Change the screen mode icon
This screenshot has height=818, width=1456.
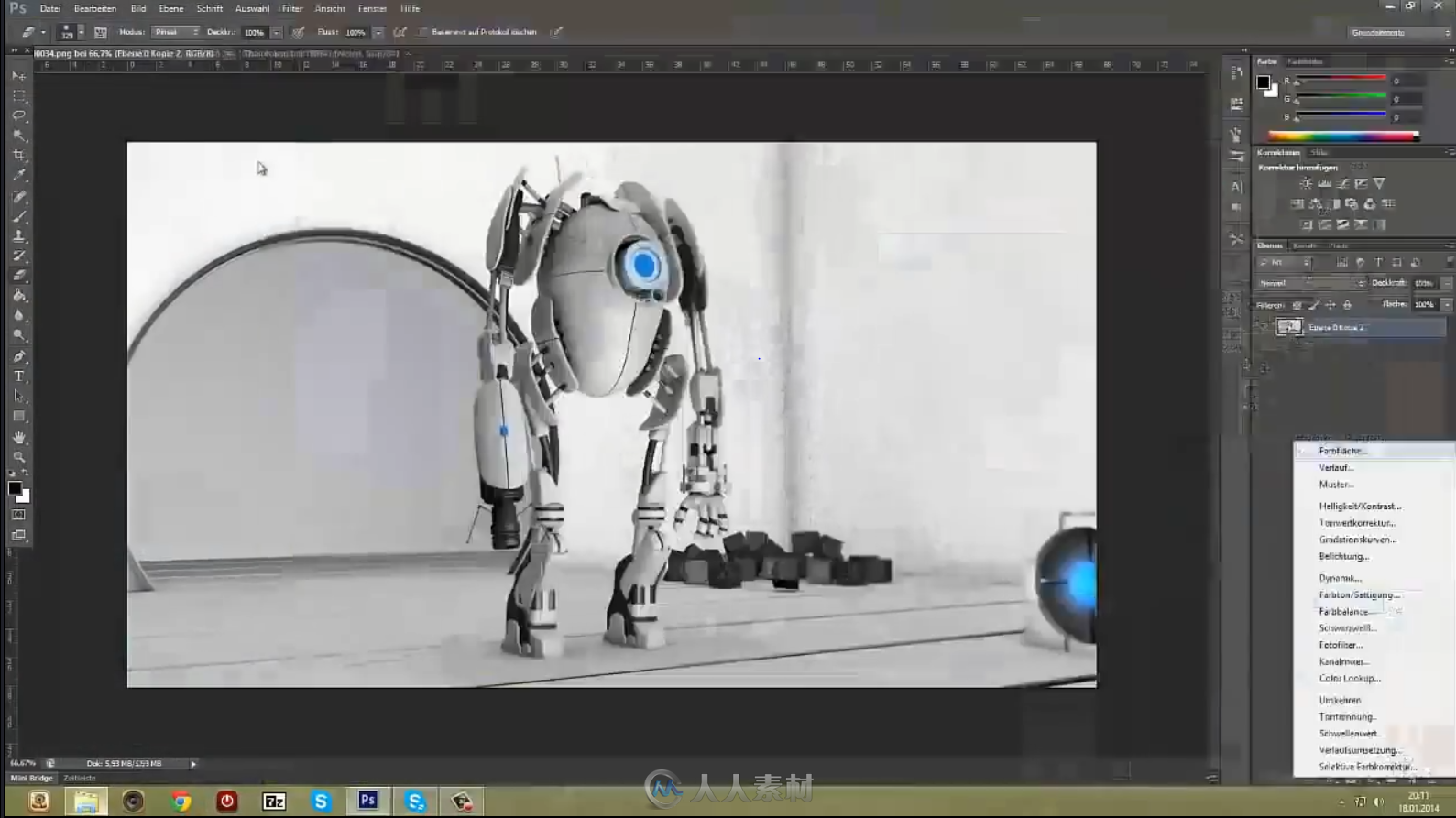pos(18,535)
